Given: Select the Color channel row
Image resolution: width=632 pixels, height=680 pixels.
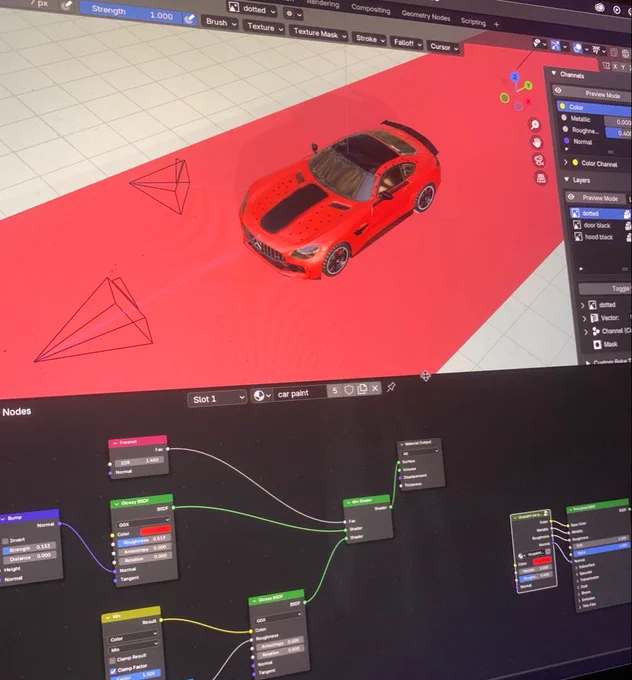Looking at the screenshot, I should (594, 108).
